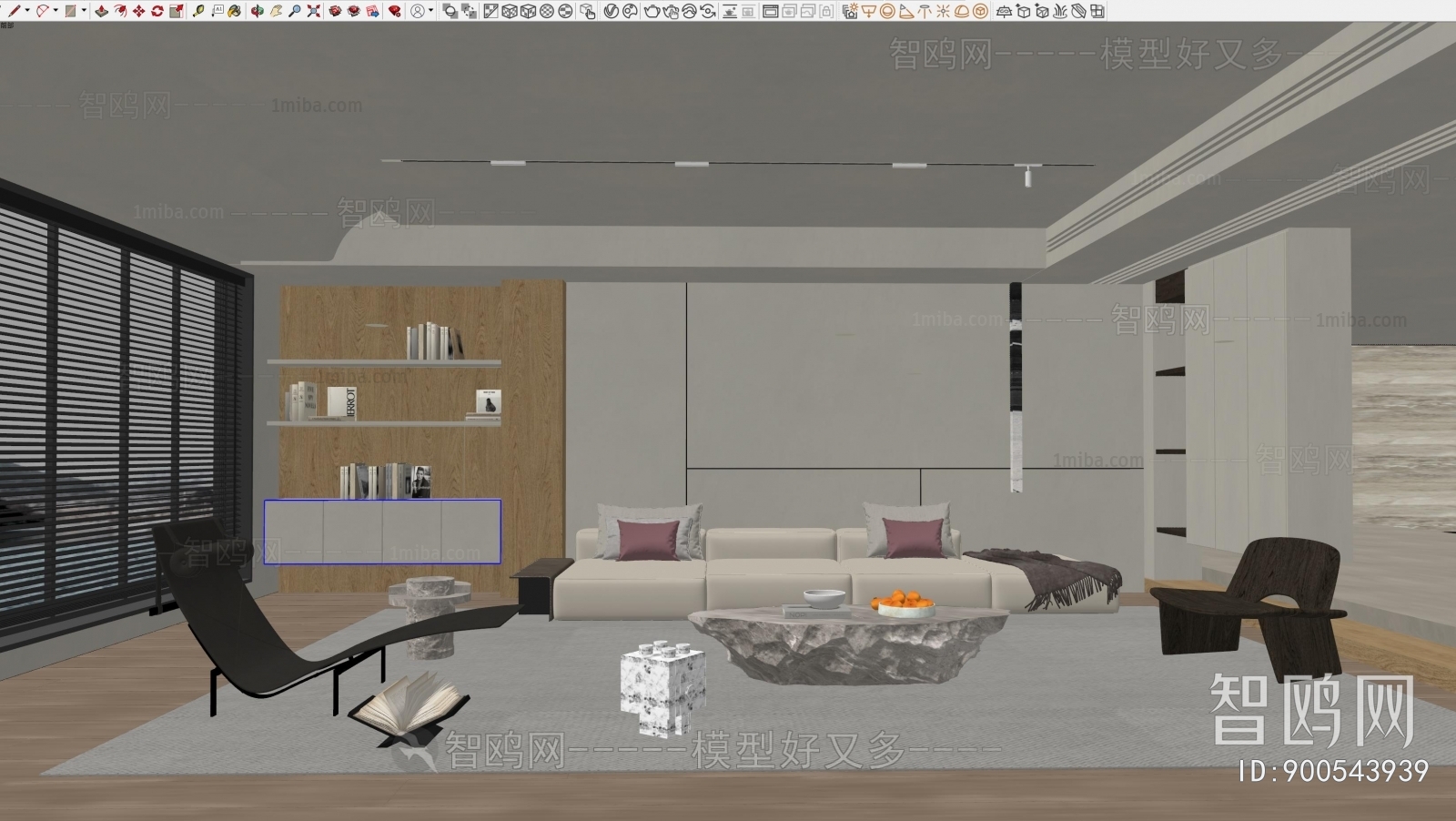This screenshot has width=1456, height=821.
Task: Select the Rotate tool
Action: 157,11
